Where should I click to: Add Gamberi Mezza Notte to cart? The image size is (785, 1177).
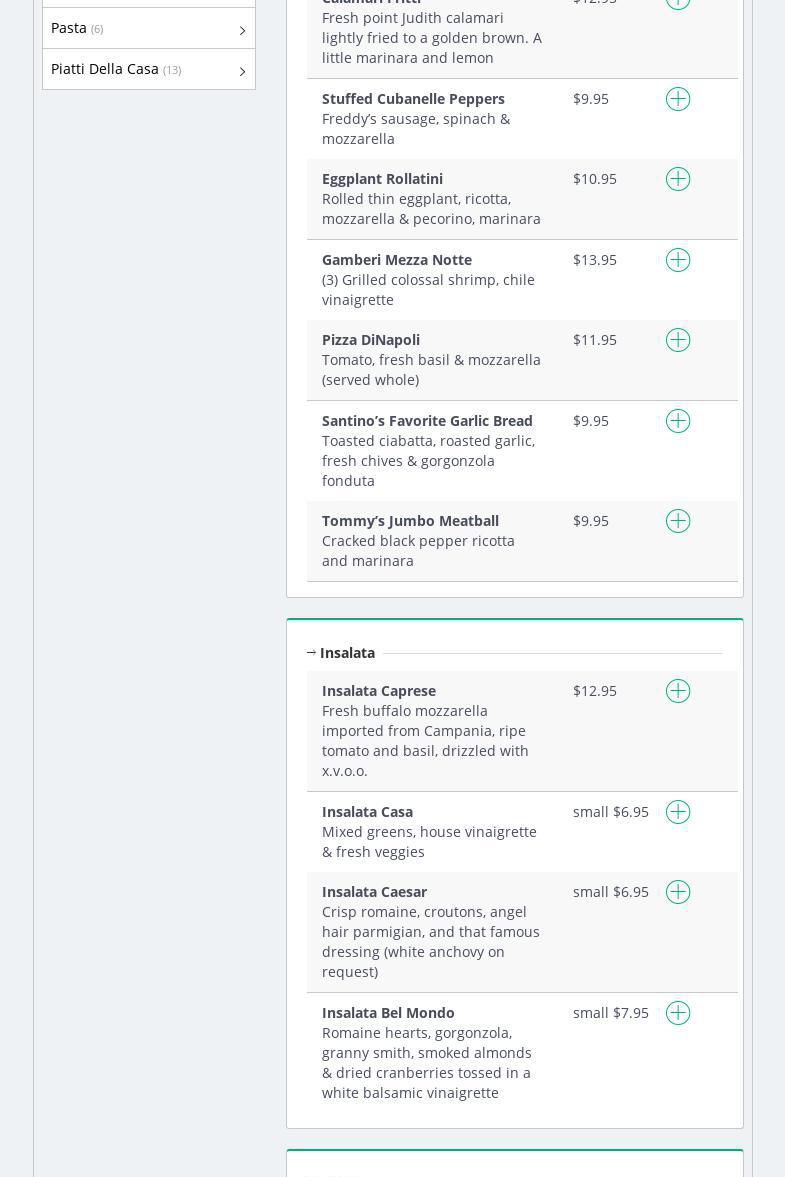678,260
